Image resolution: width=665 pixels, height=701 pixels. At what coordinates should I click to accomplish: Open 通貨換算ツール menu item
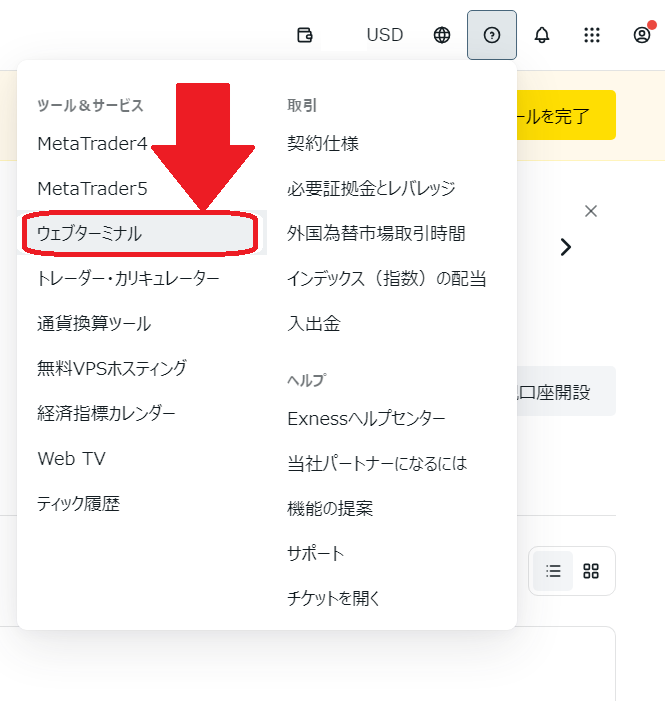point(94,324)
